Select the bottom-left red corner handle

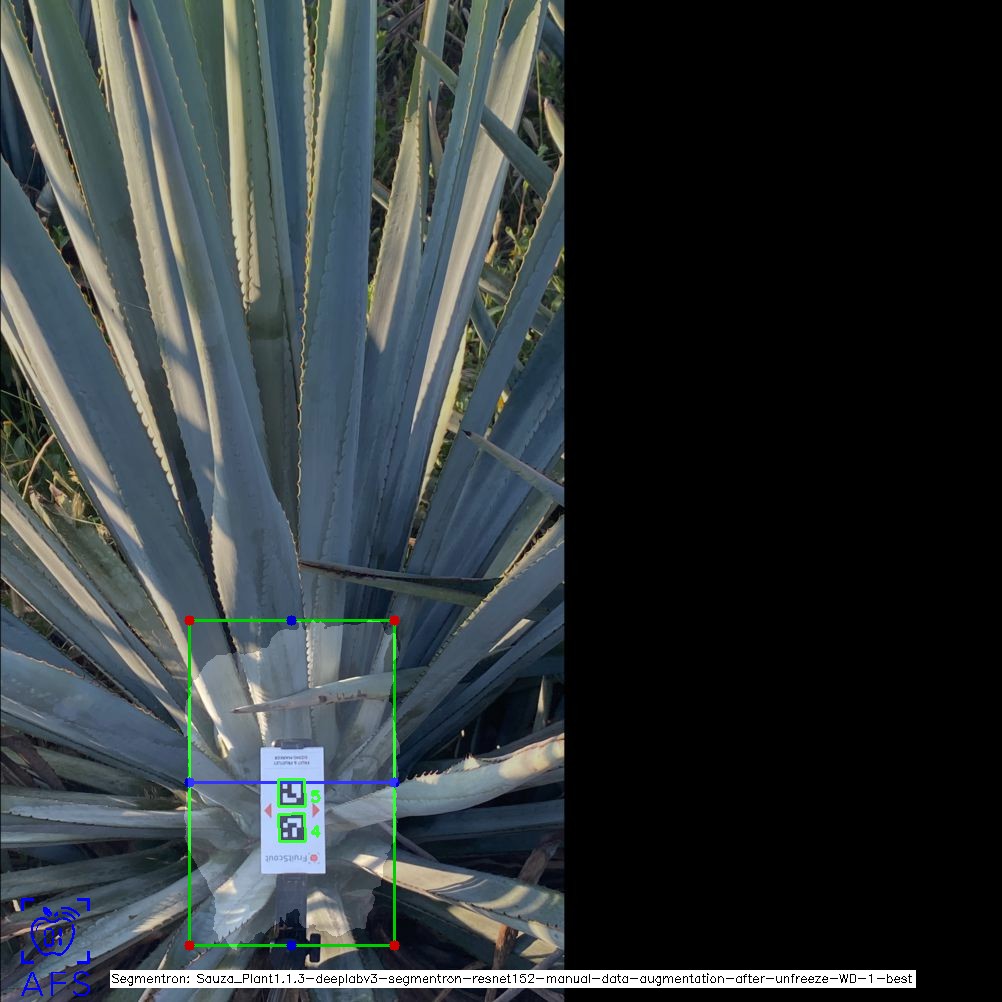point(190,945)
